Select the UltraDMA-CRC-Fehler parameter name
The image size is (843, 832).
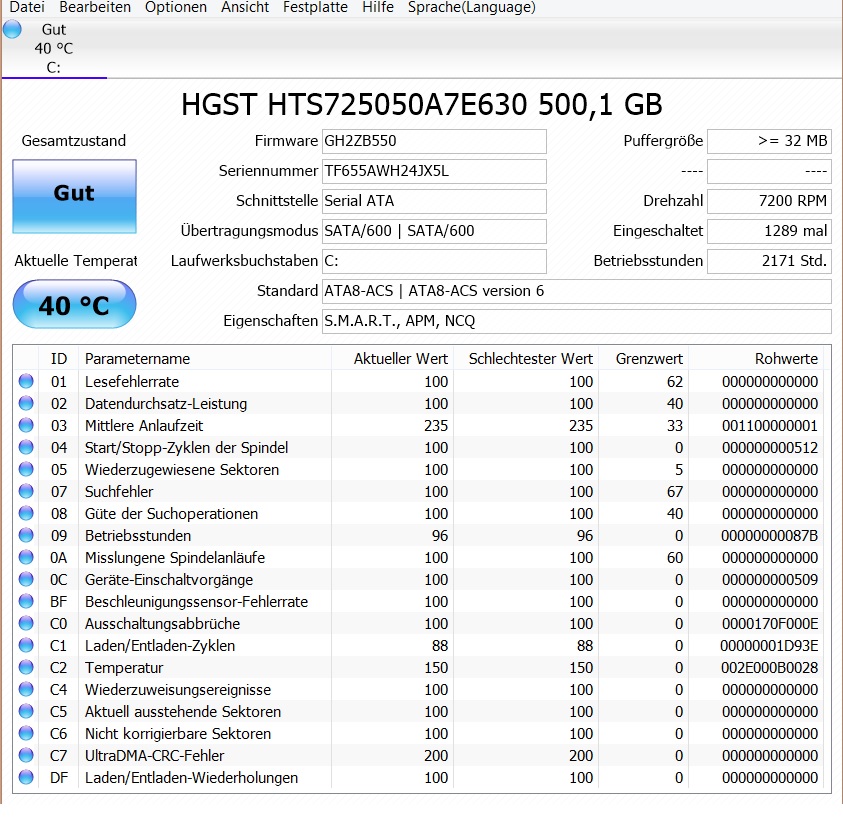[x=154, y=756]
